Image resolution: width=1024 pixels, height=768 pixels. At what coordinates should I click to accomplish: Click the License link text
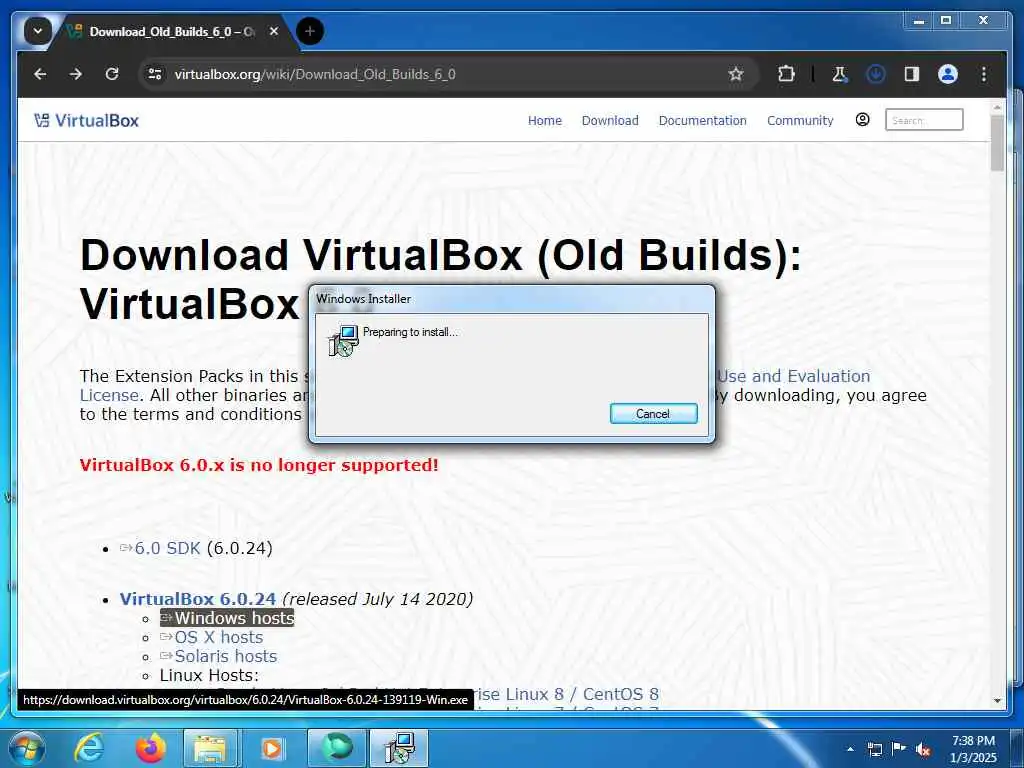point(109,395)
